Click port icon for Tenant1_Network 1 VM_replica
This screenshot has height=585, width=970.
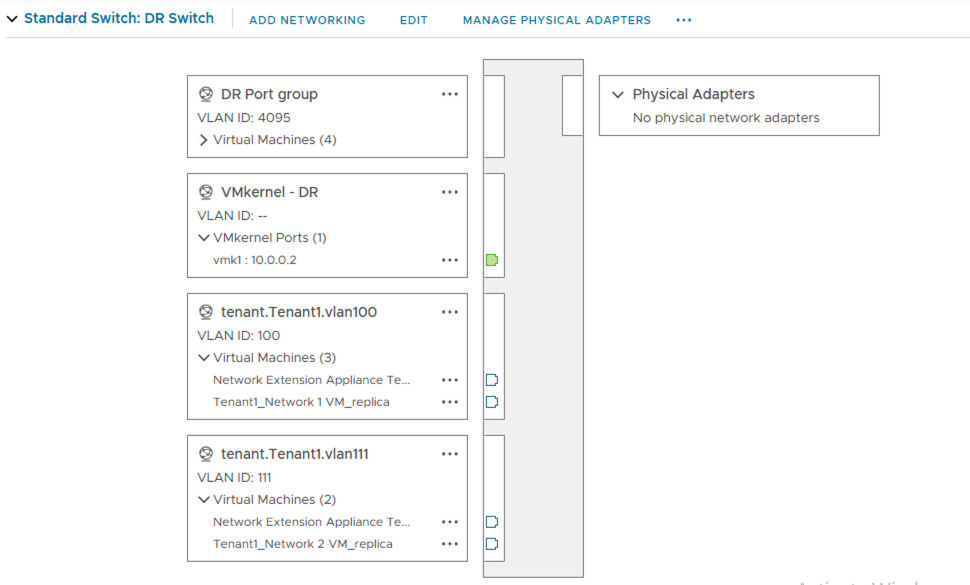point(491,402)
